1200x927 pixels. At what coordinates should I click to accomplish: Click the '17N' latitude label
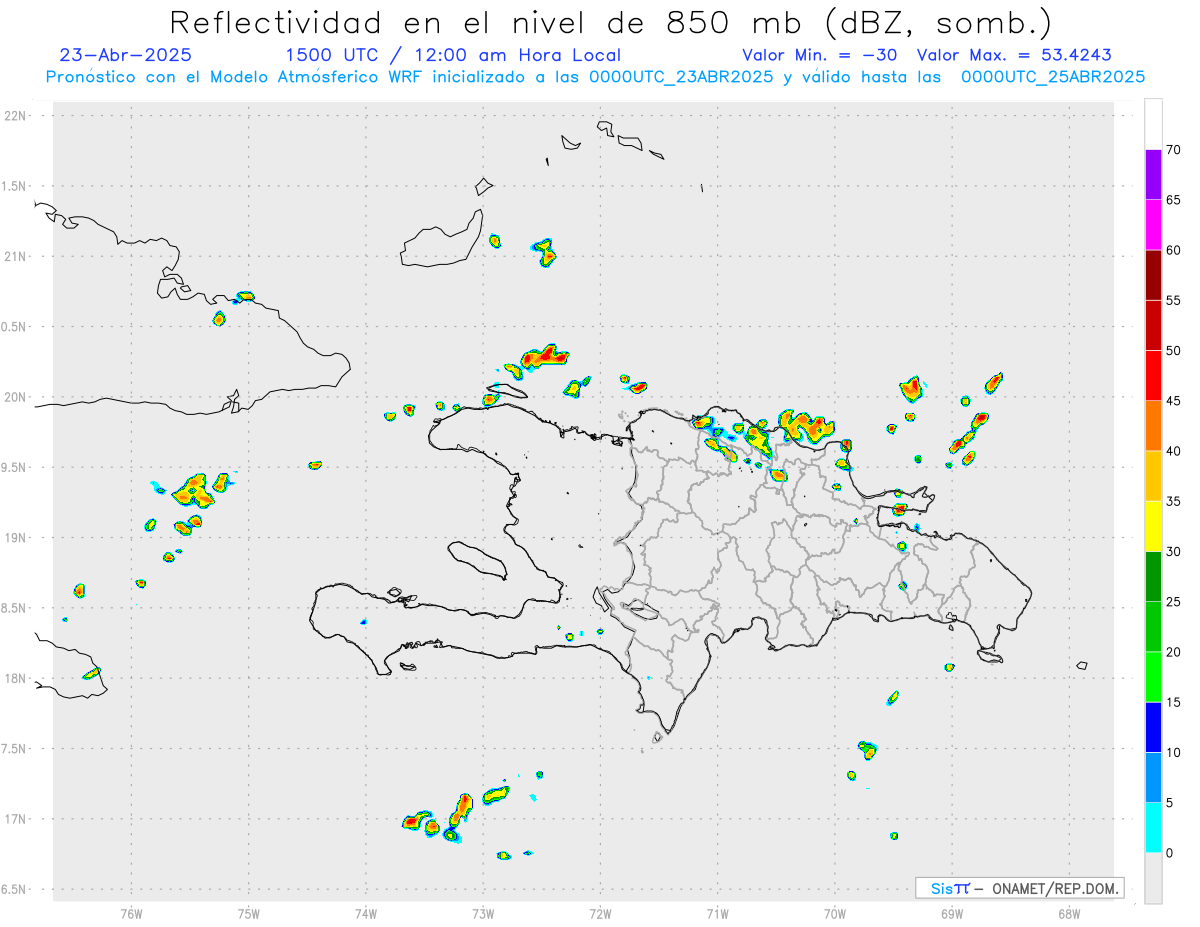pyautogui.click(x=17, y=819)
